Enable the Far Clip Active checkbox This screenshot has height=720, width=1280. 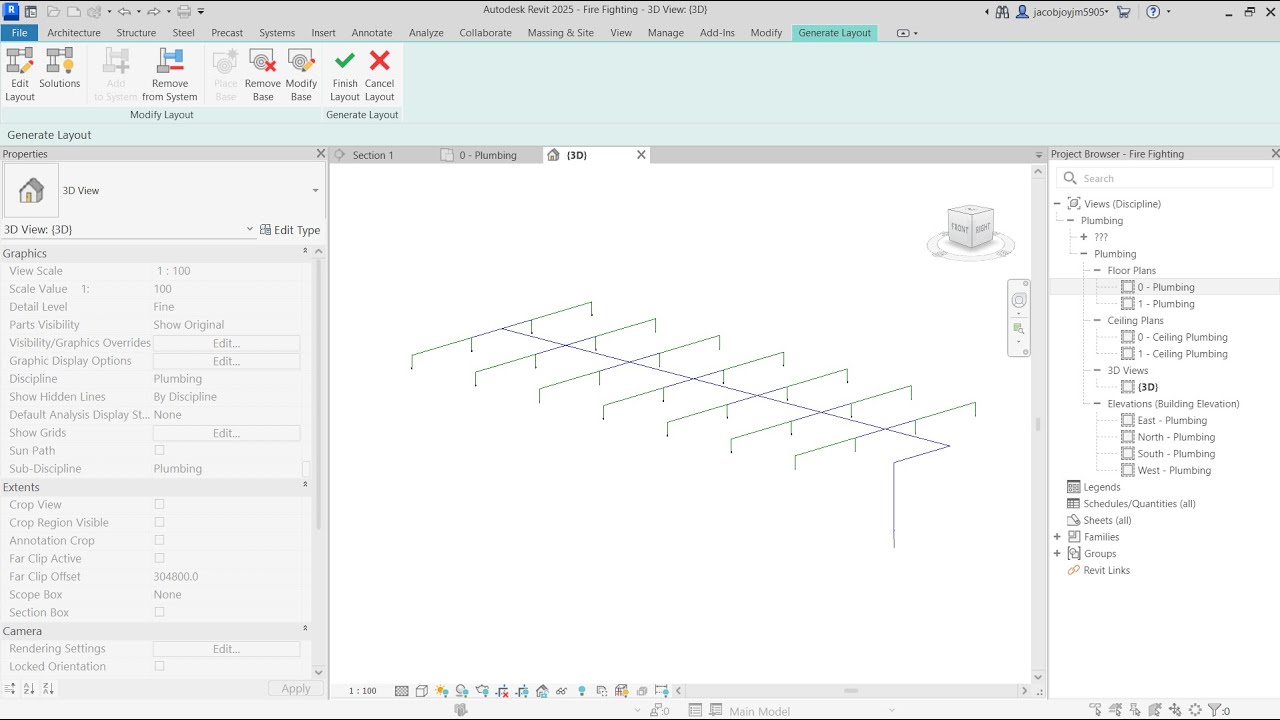(159, 559)
